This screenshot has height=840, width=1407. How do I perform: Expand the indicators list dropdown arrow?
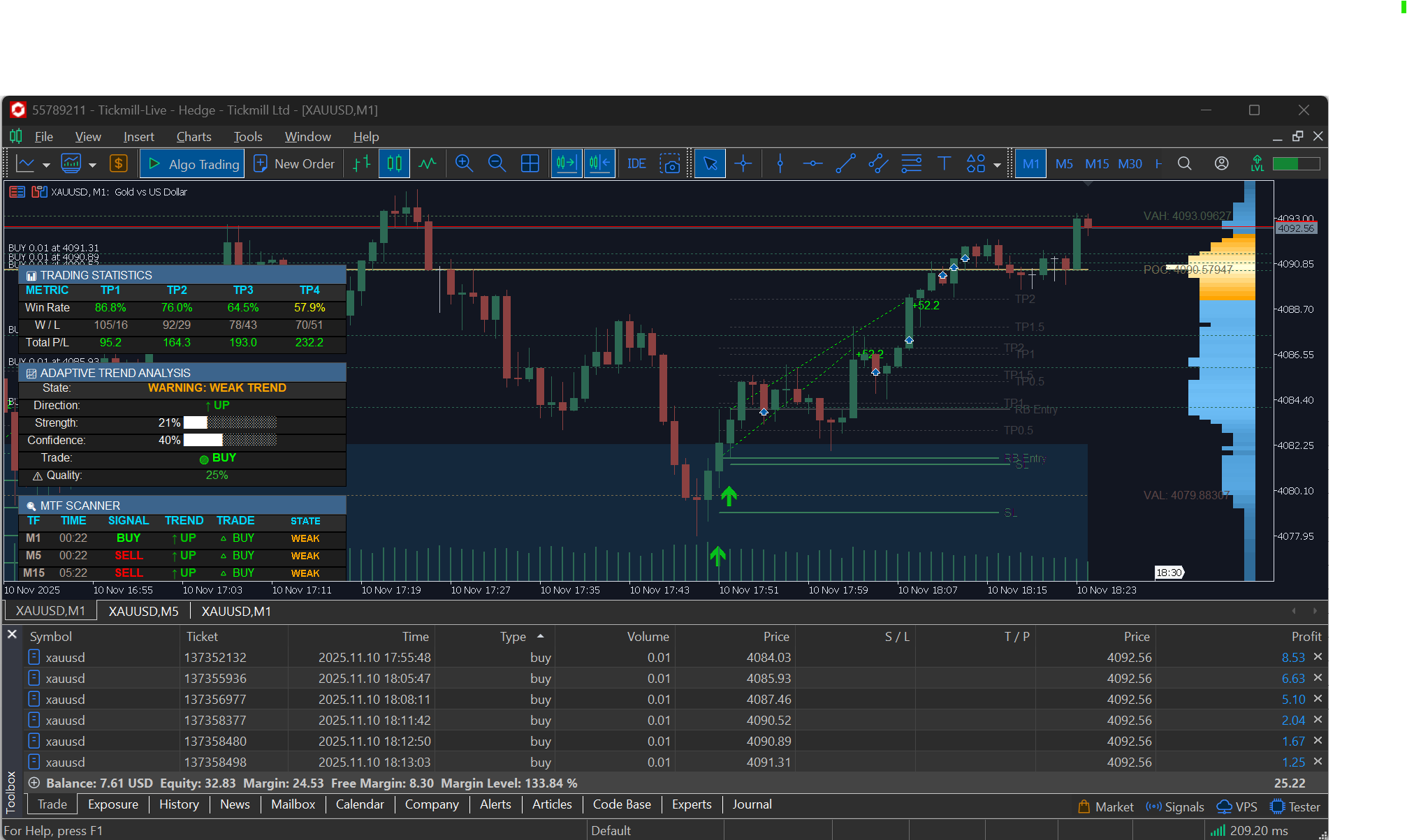pos(92,165)
